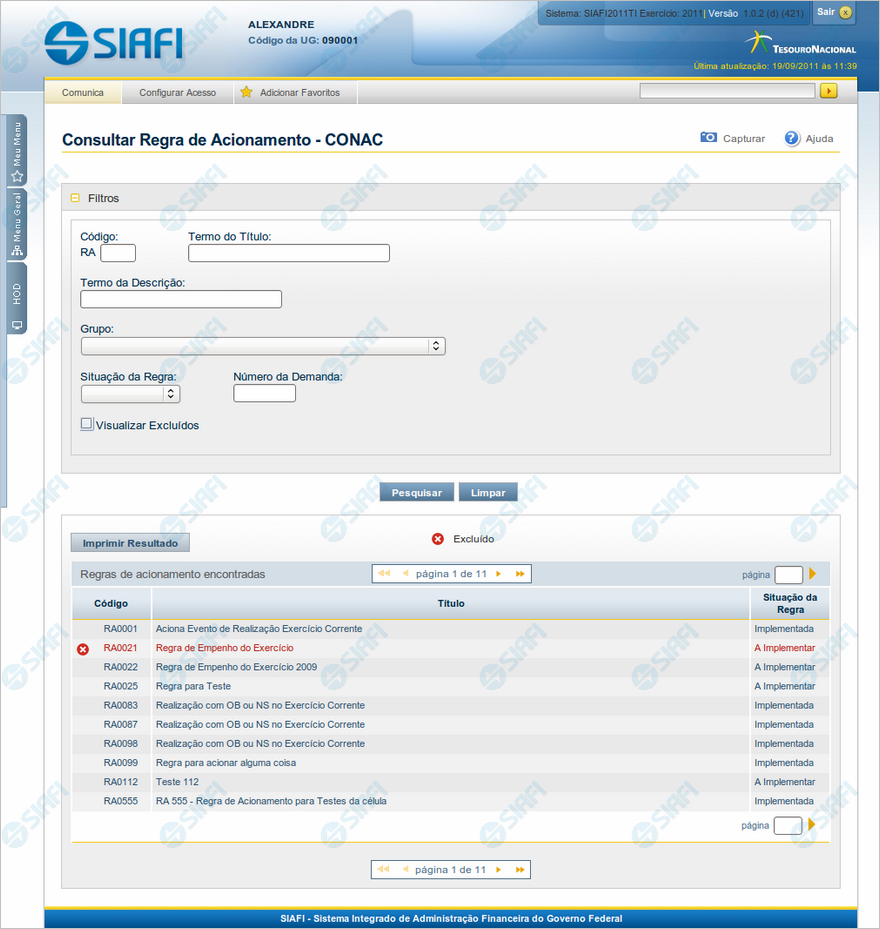The width and height of the screenshot is (880, 929).
Task: Click the Termo do Título input field
Action: point(289,253)
